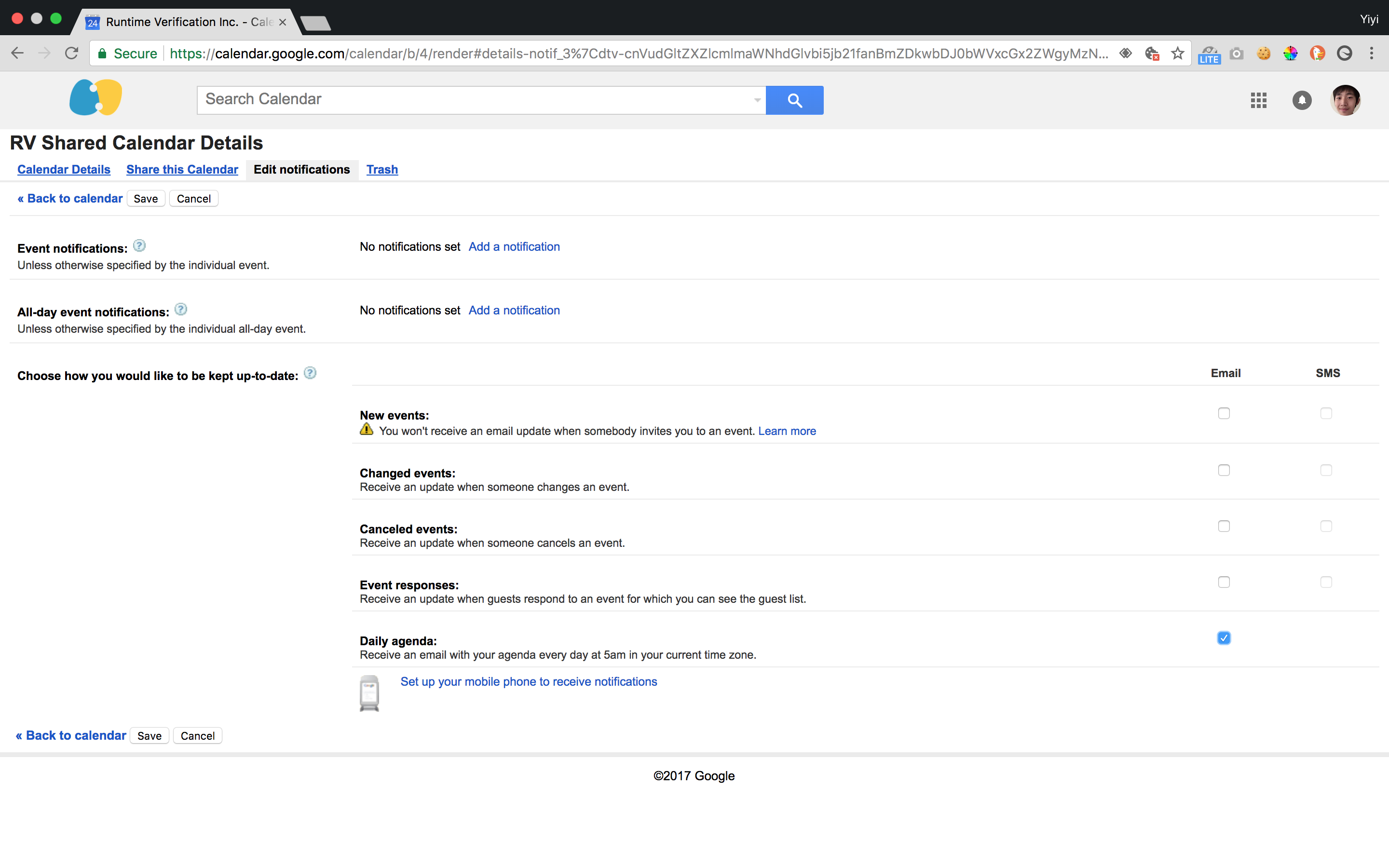Enable Email for Changed events

click(1224, 470)
